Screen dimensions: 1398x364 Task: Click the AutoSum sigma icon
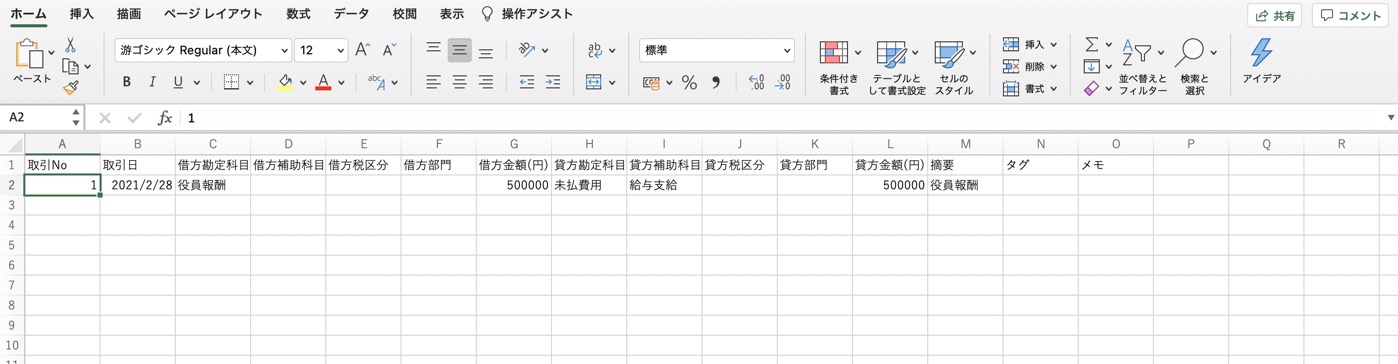1091,45
